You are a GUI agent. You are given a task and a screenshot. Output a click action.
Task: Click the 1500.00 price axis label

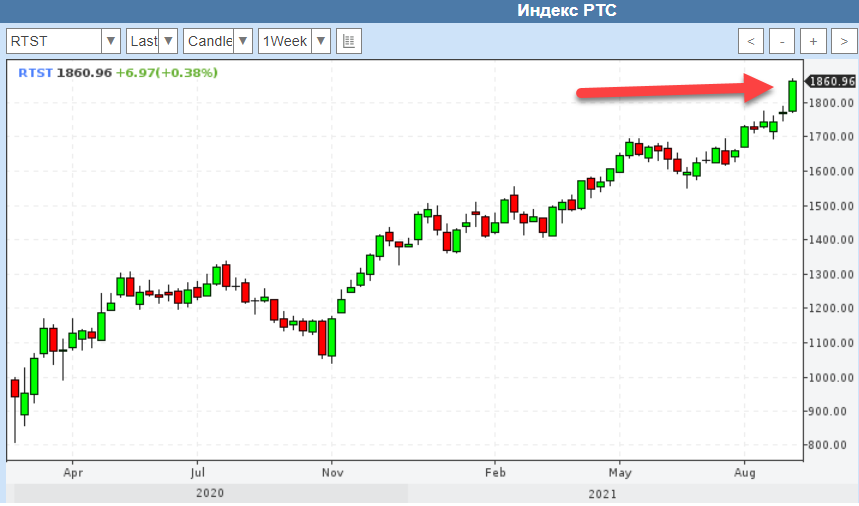pyautogui.click(x=832, y=206)
